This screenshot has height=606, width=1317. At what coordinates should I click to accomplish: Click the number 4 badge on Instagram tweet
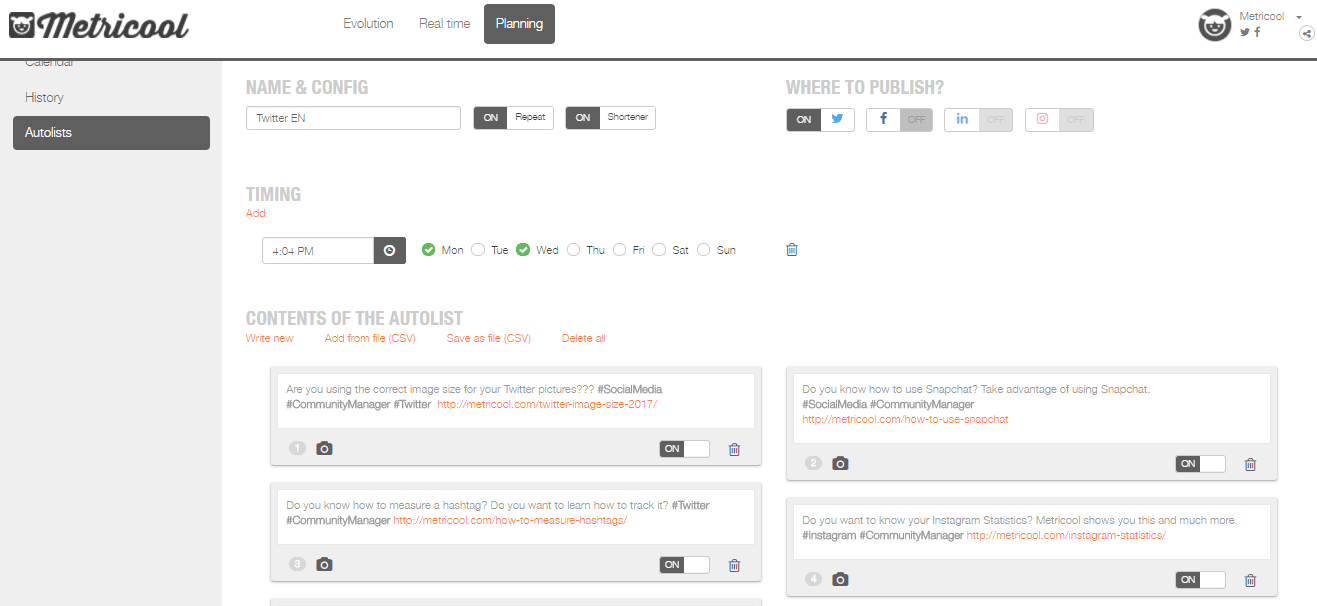coord(813,580)
